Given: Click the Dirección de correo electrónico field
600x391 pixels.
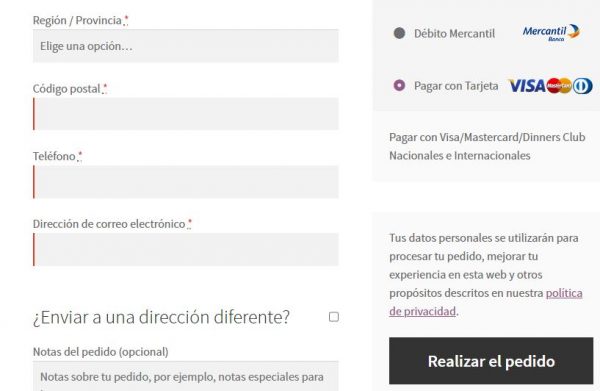Looking at the screenshot, I should (186, 249).
